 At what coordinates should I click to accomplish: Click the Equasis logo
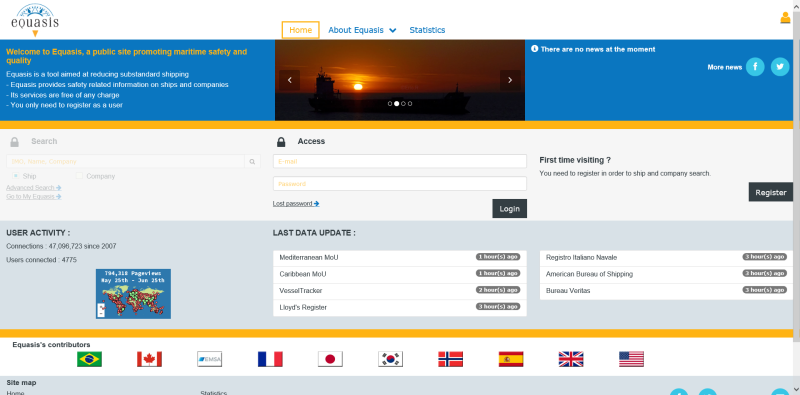[35, 20]
